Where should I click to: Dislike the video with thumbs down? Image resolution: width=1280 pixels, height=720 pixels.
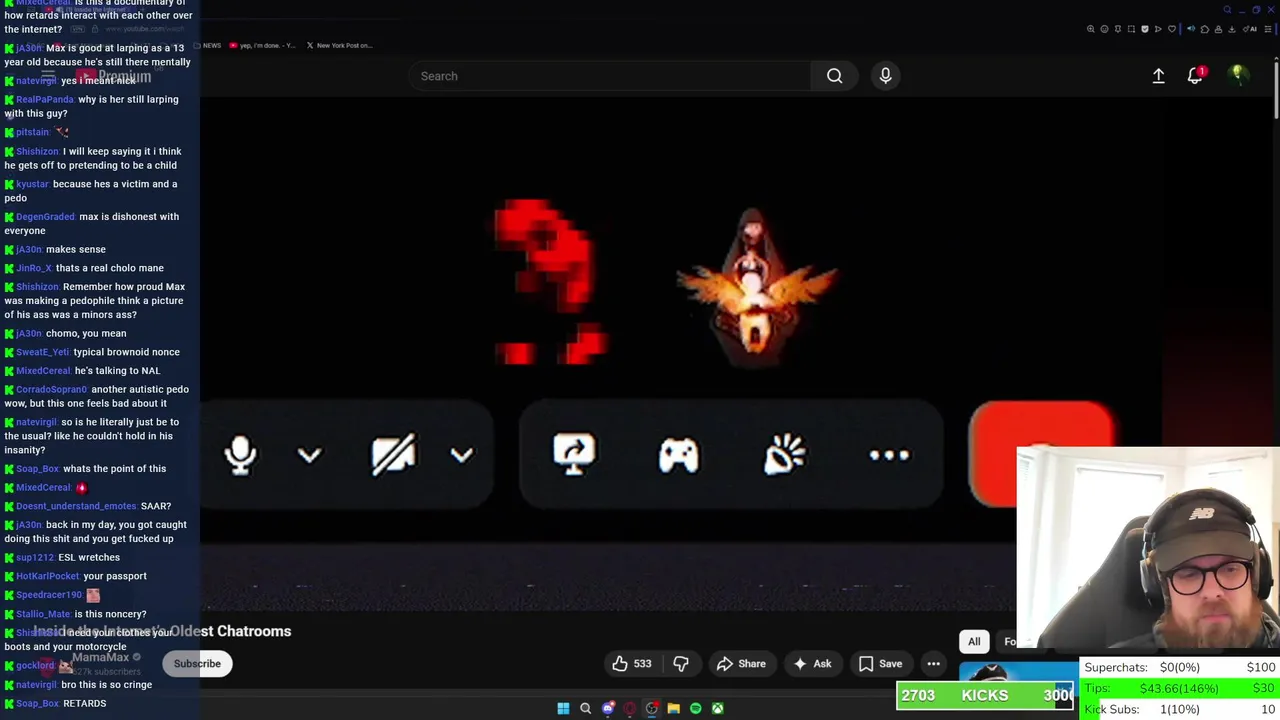coord(681,663)
